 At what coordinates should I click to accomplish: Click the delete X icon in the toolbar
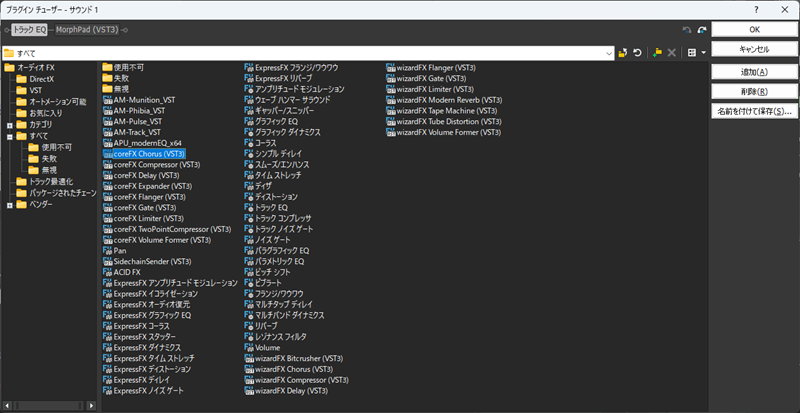click(x=672, y=52)
